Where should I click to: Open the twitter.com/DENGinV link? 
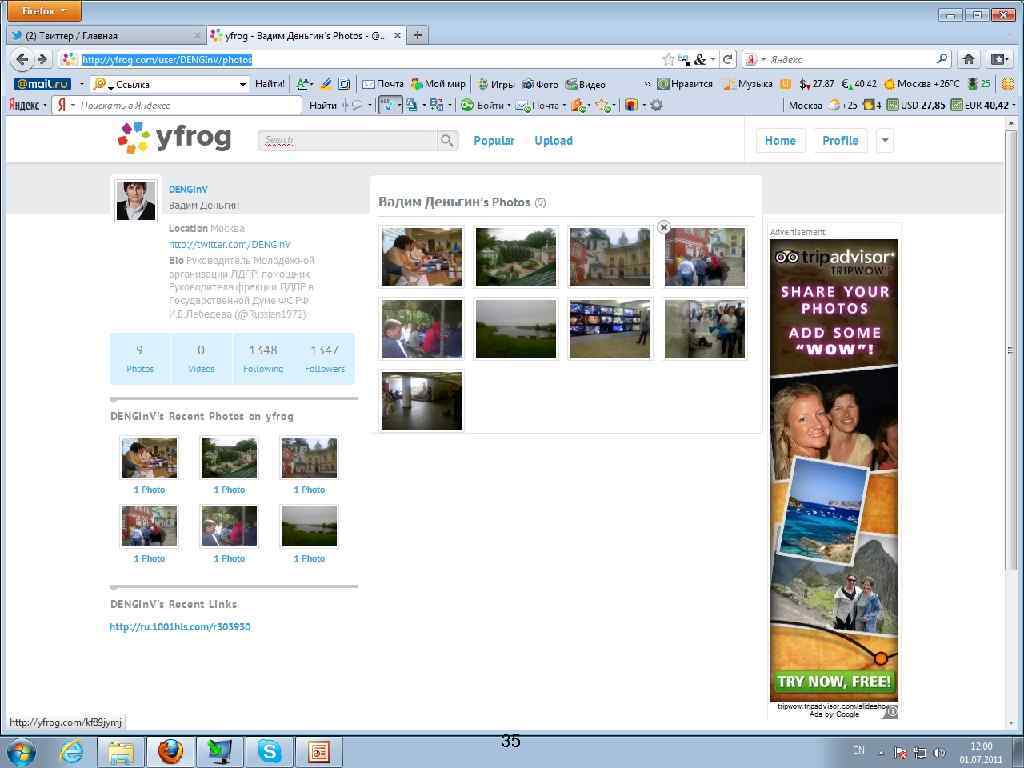tap(230, 244)
